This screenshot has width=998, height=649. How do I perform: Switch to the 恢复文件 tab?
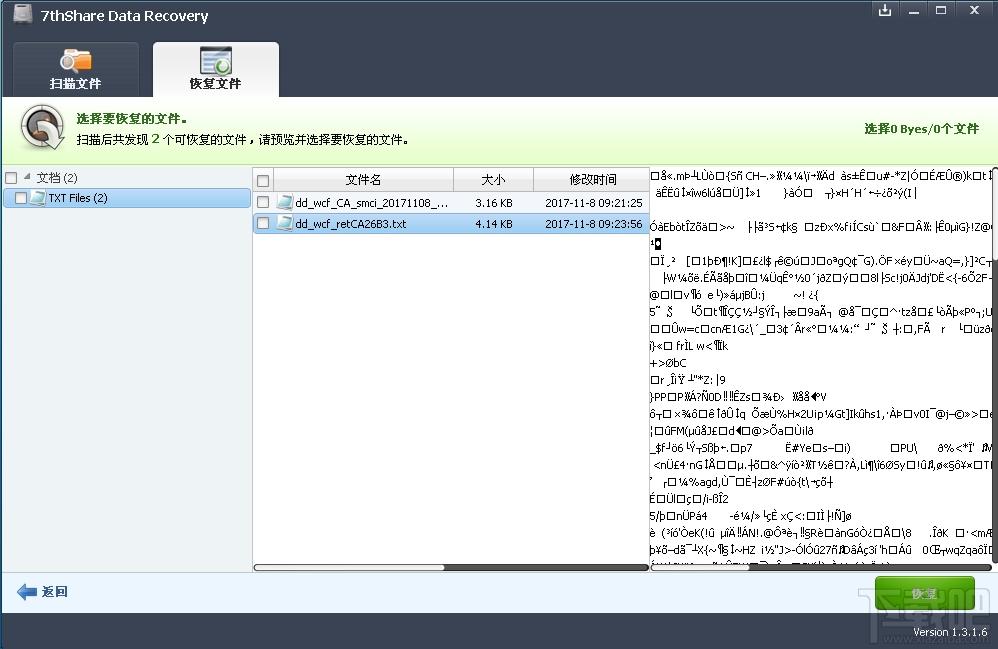pos(216,69)
